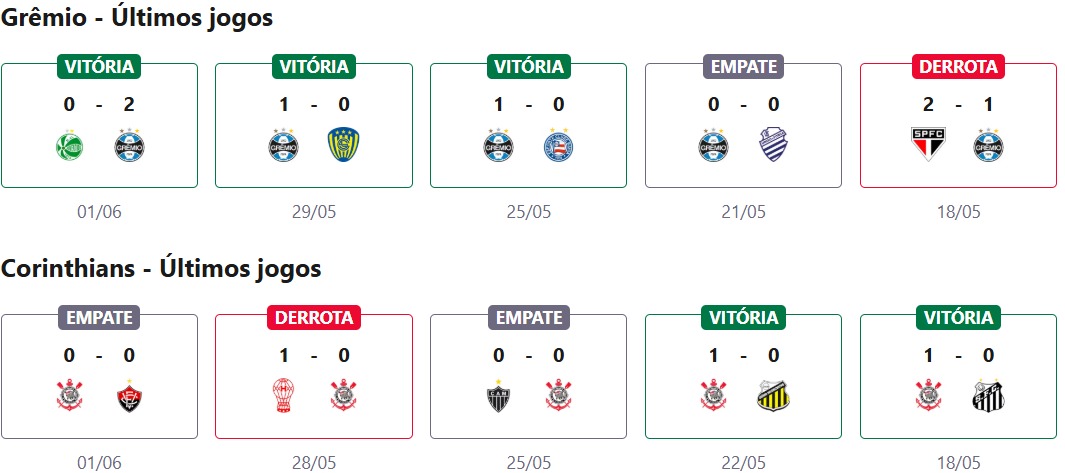Click the Atlético Mineiro crest in the 25/05 draw
The height and width of the screenshot is (473, 1065).
tap(499, 397)
